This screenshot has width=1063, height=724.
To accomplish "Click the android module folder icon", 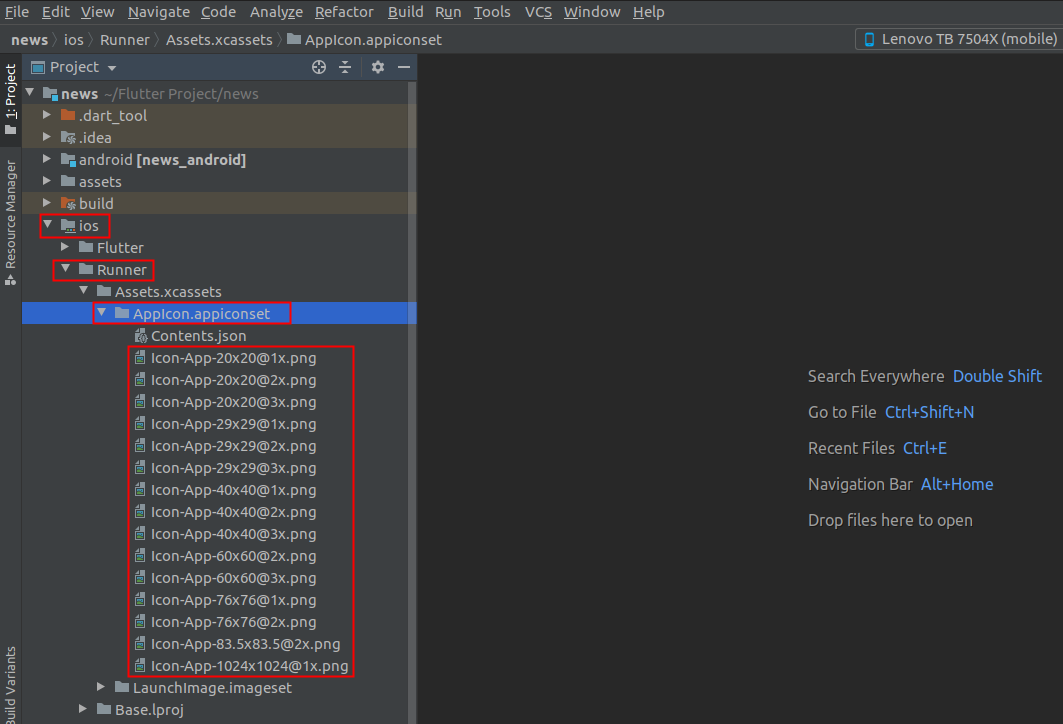I will 68,160.
